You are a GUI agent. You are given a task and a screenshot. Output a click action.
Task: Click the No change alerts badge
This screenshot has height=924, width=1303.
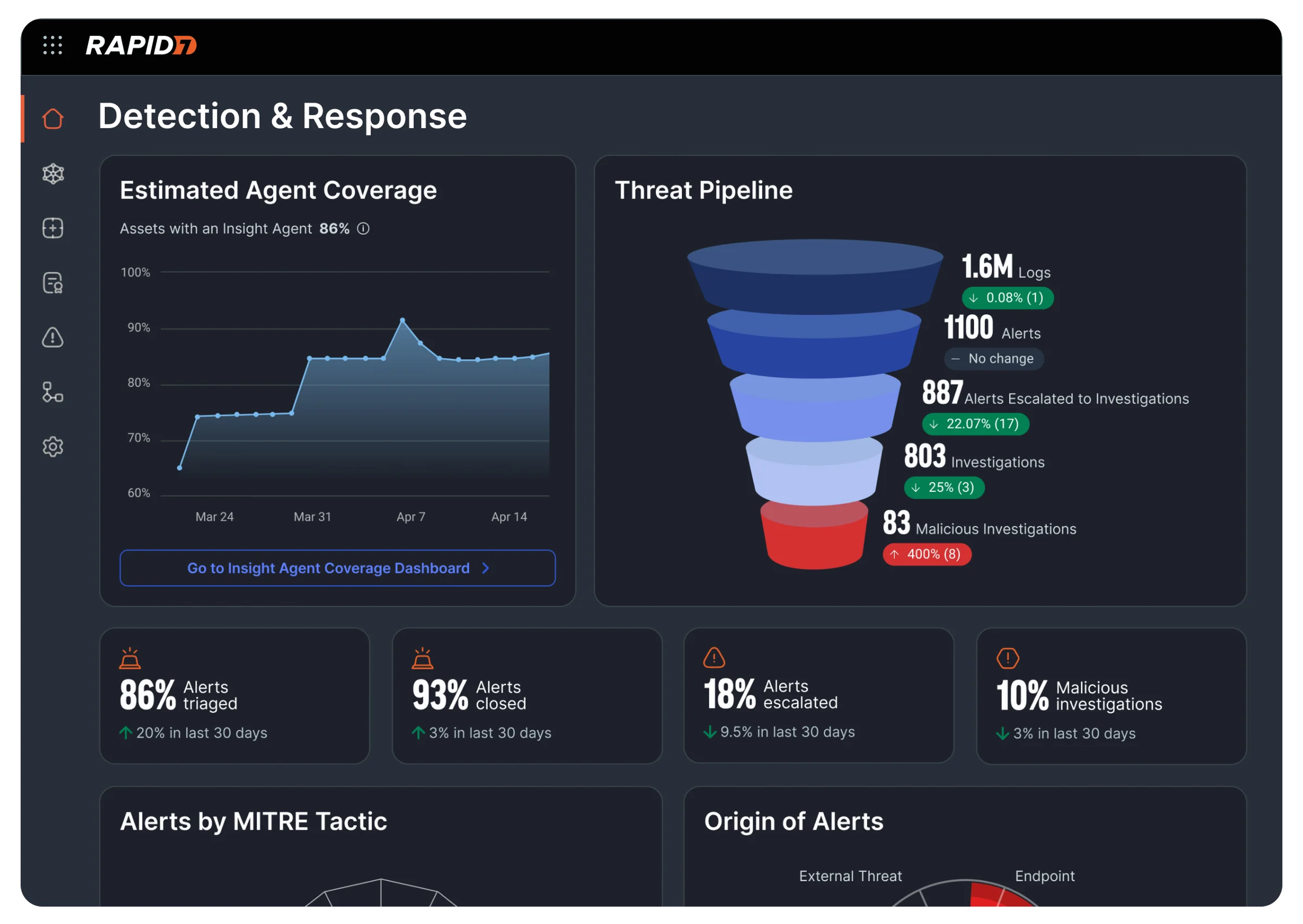(994, 358)
